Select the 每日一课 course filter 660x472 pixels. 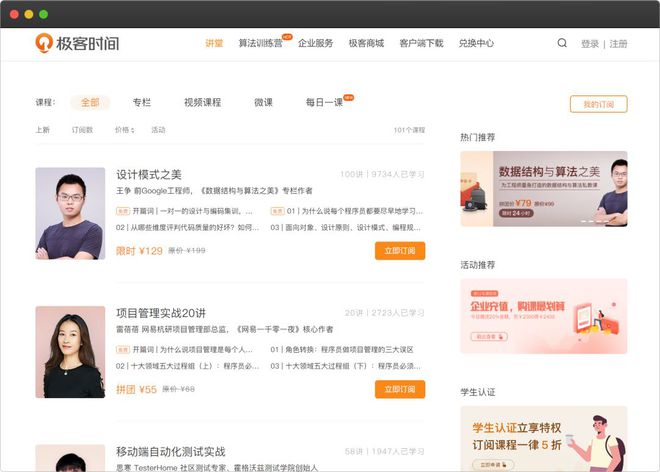click(x=324, y=102)
